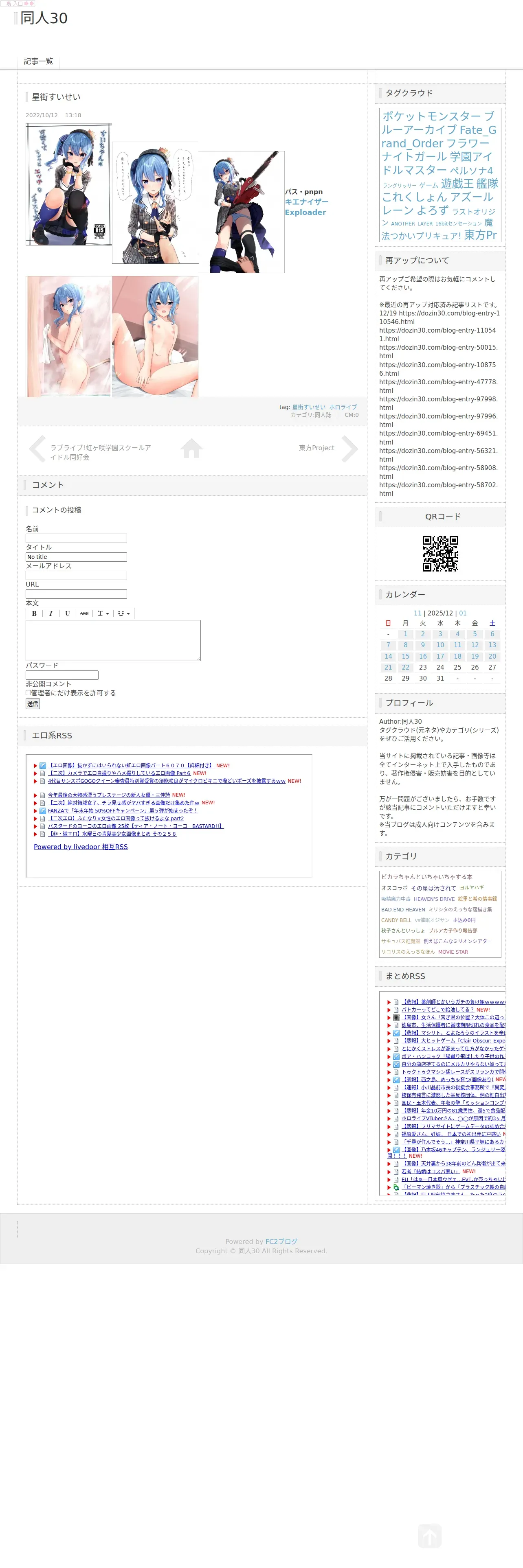The image size is (523, 1568).
Task: Open next entry 東方Project link
Action: coord(316,448)
